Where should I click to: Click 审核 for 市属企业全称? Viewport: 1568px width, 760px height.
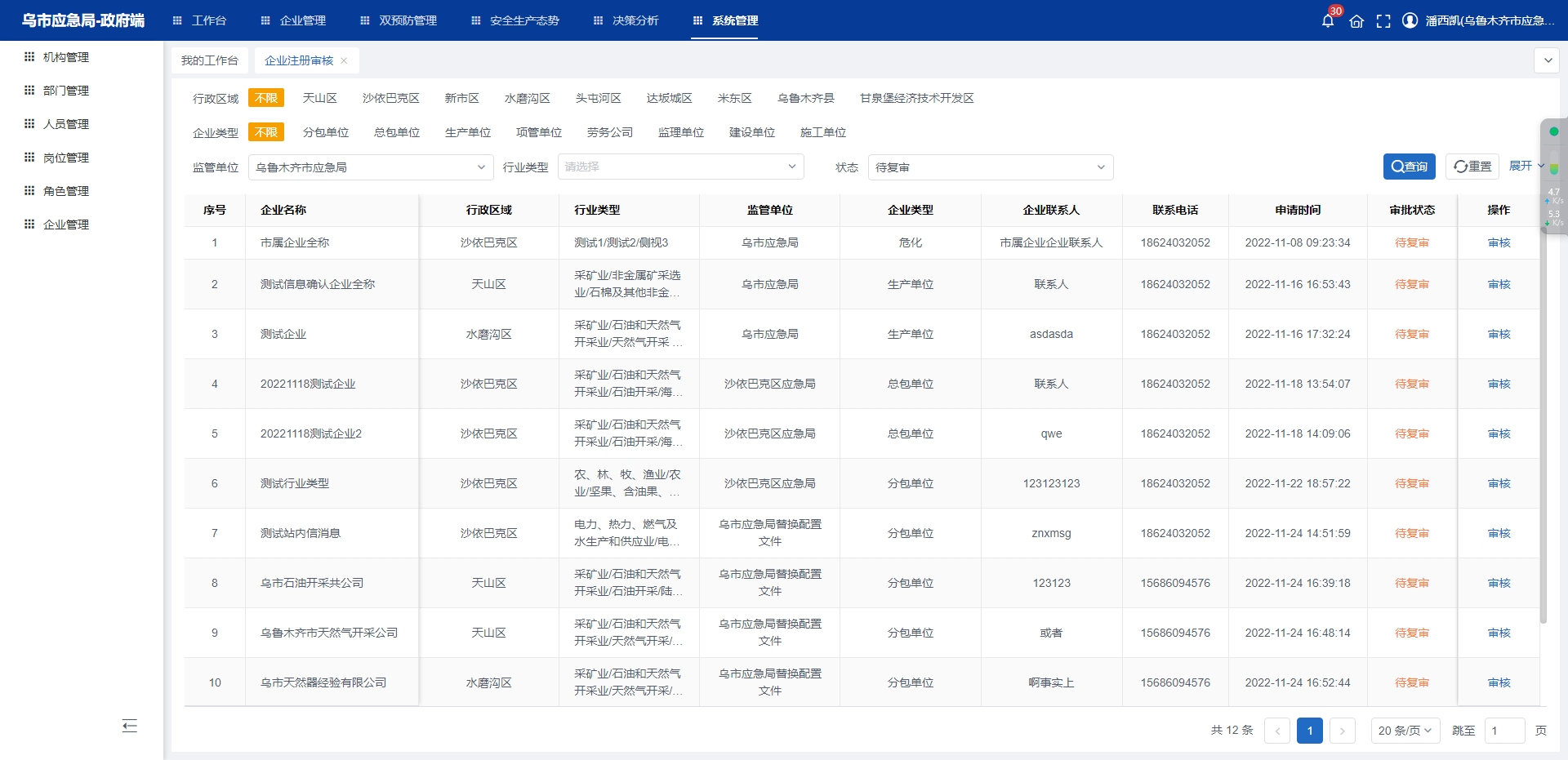[1499, 242]
